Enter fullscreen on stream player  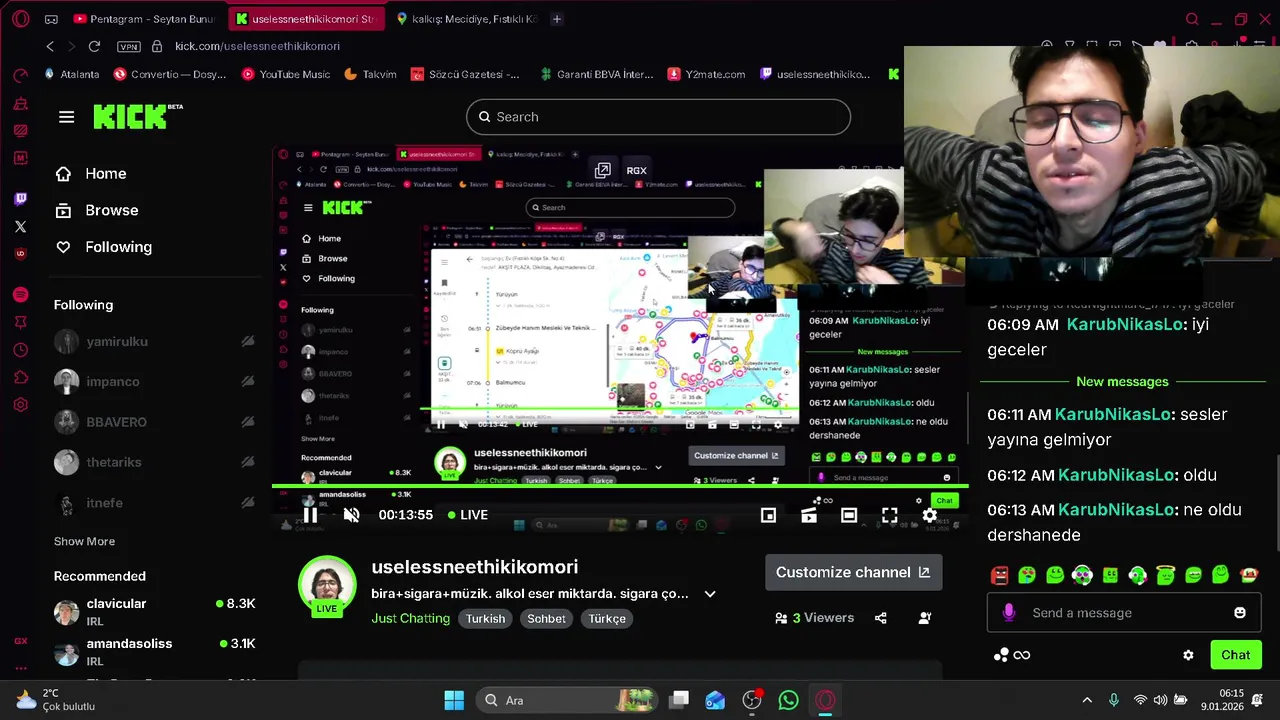click(889, 515)
